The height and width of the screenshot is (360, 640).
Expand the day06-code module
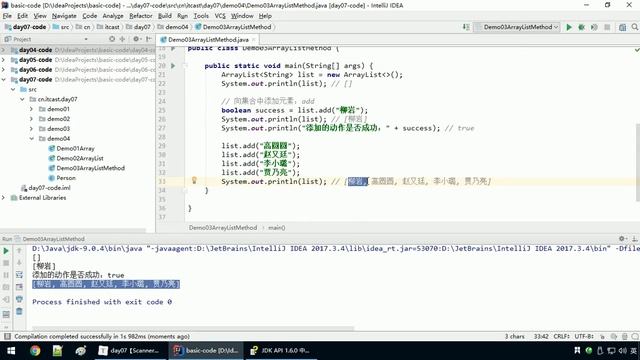point(3,69)
